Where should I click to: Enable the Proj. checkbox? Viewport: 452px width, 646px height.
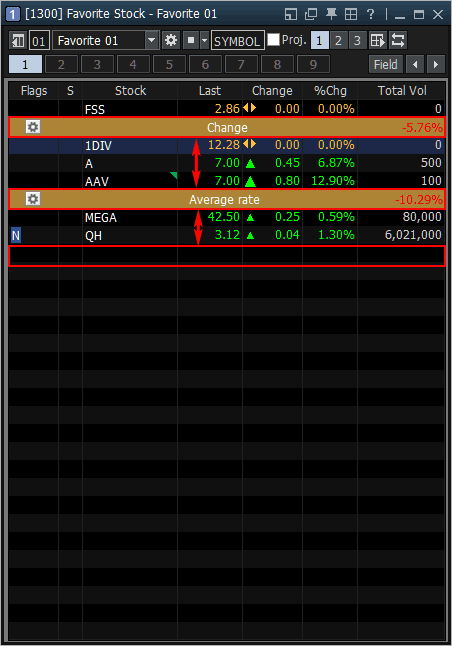(x=273, y=40)
